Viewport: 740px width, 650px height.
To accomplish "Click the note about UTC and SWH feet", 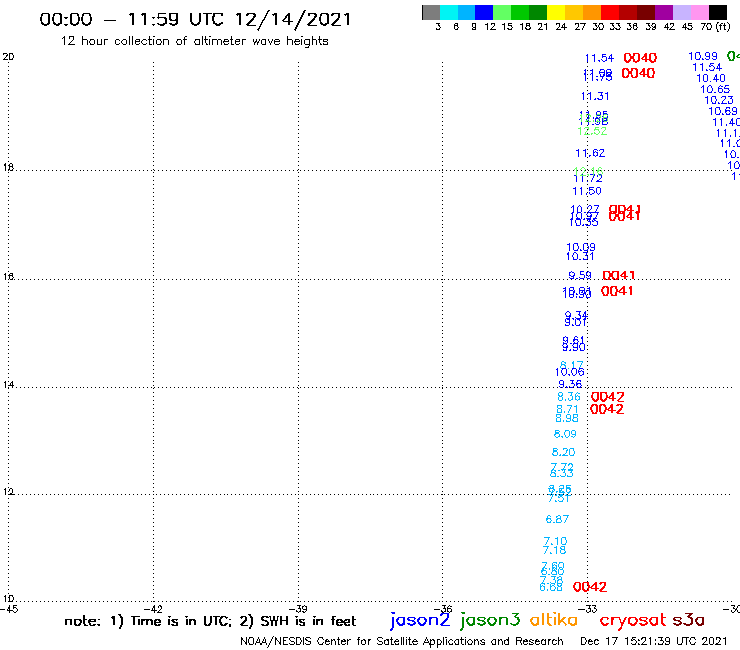I will tap(210, 621).
